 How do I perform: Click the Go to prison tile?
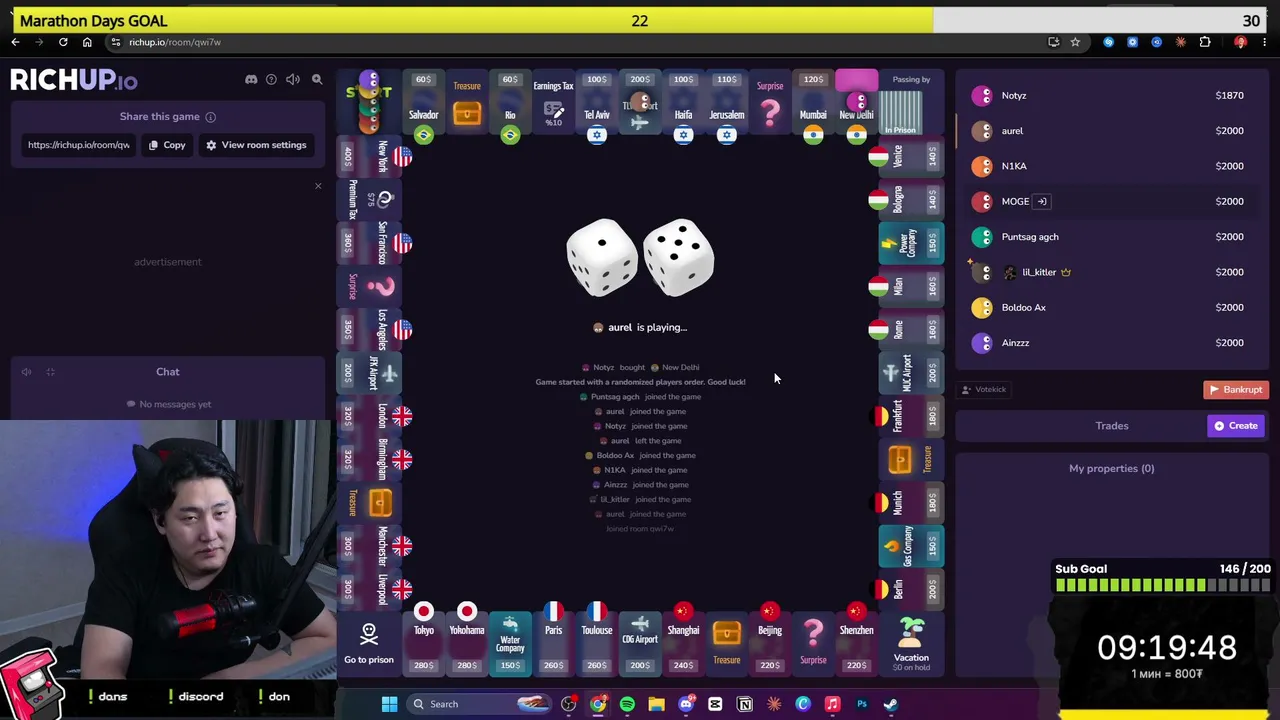point(369,643)
